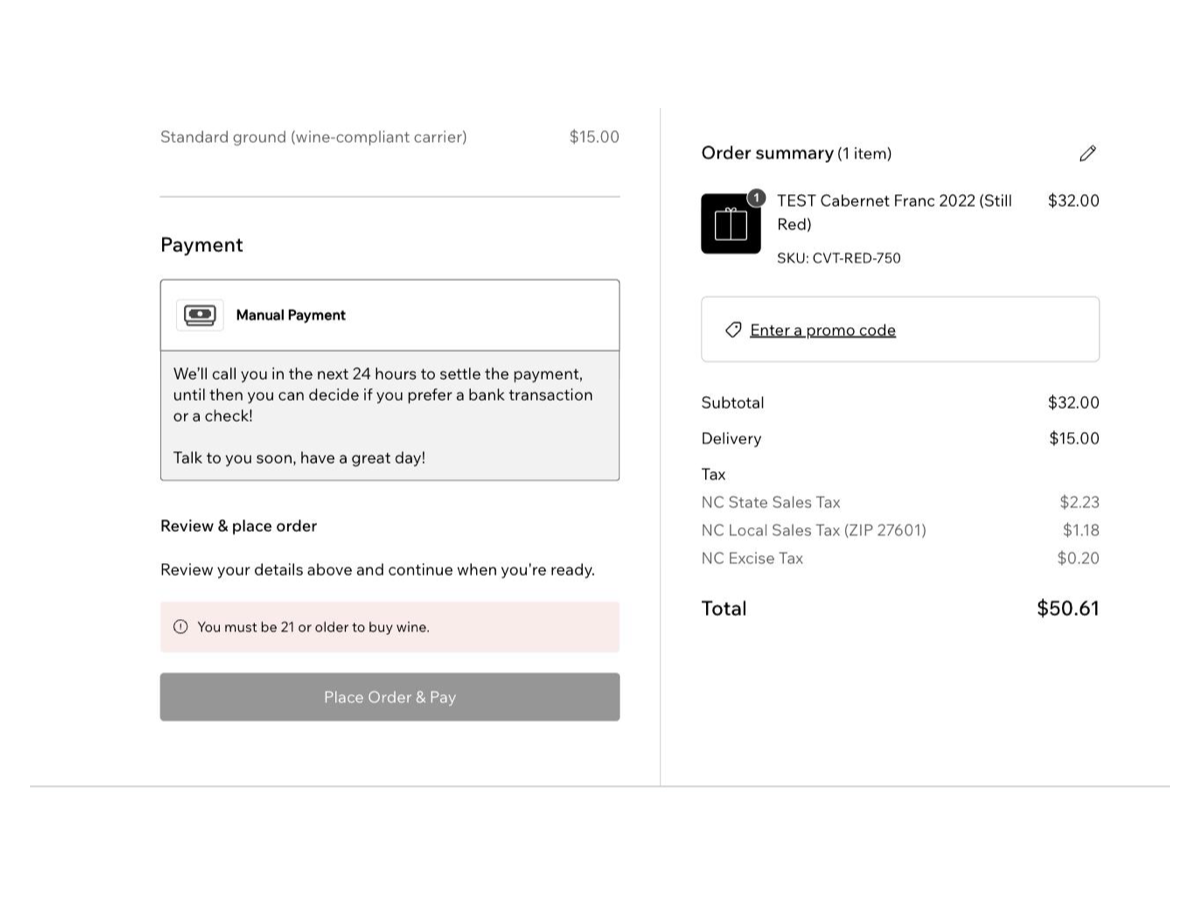This screenshot has width=1200, height=900.
Task: Click the NC State Sales Tax line
Action: tap(900, 502)
